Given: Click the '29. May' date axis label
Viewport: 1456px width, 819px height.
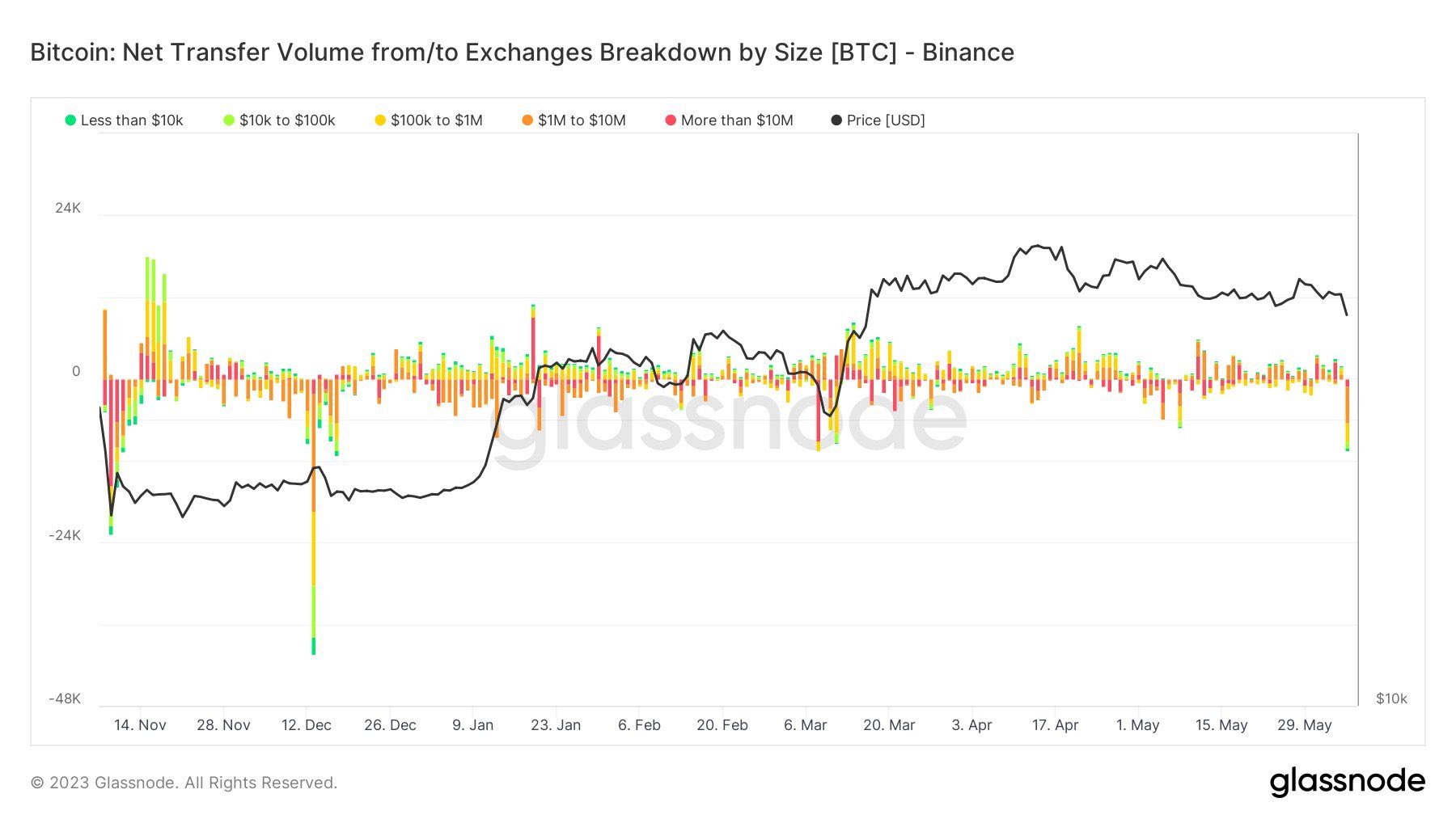Looking at the screenshot, I should (1304, 725).
